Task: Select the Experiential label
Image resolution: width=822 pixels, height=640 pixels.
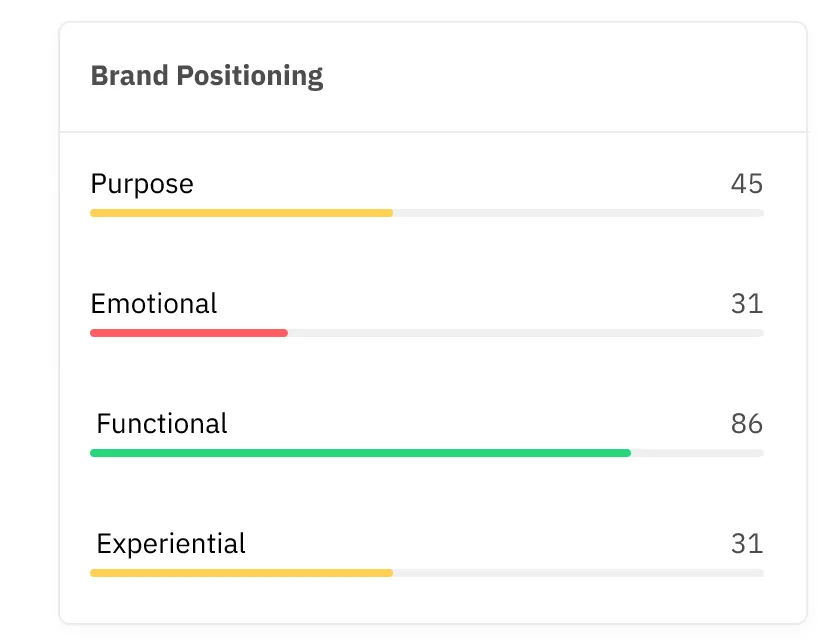Action: click(171, 544)
